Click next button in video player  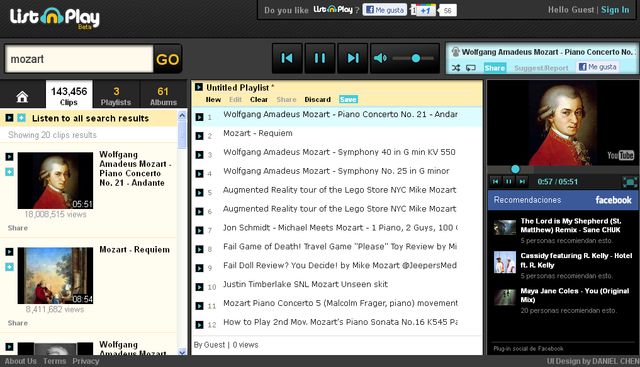point(522,182)
